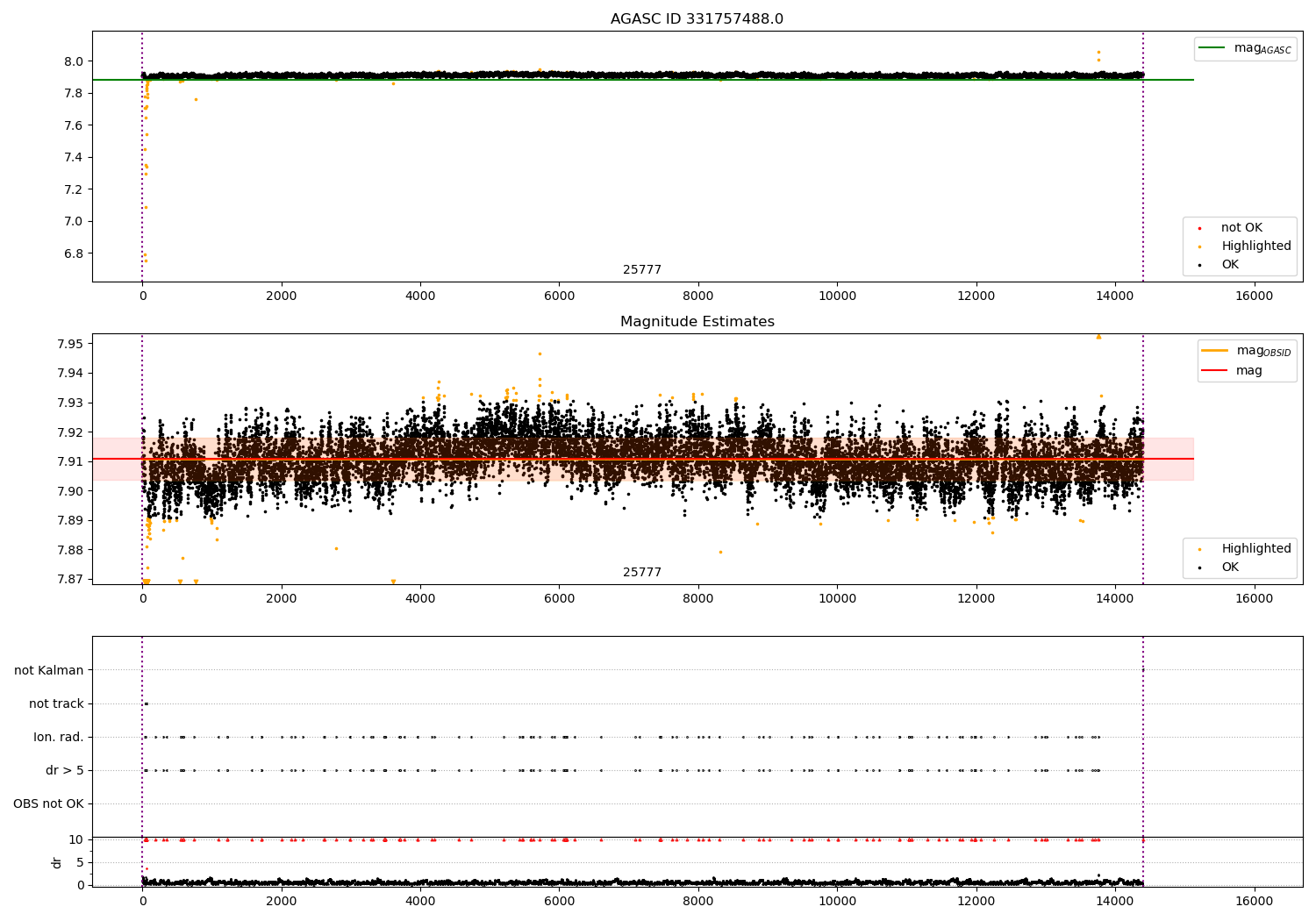Click the 'dr' y-axis label
Screen dimensions: 1316x921
pyautogui.click(x=56, y=863)
